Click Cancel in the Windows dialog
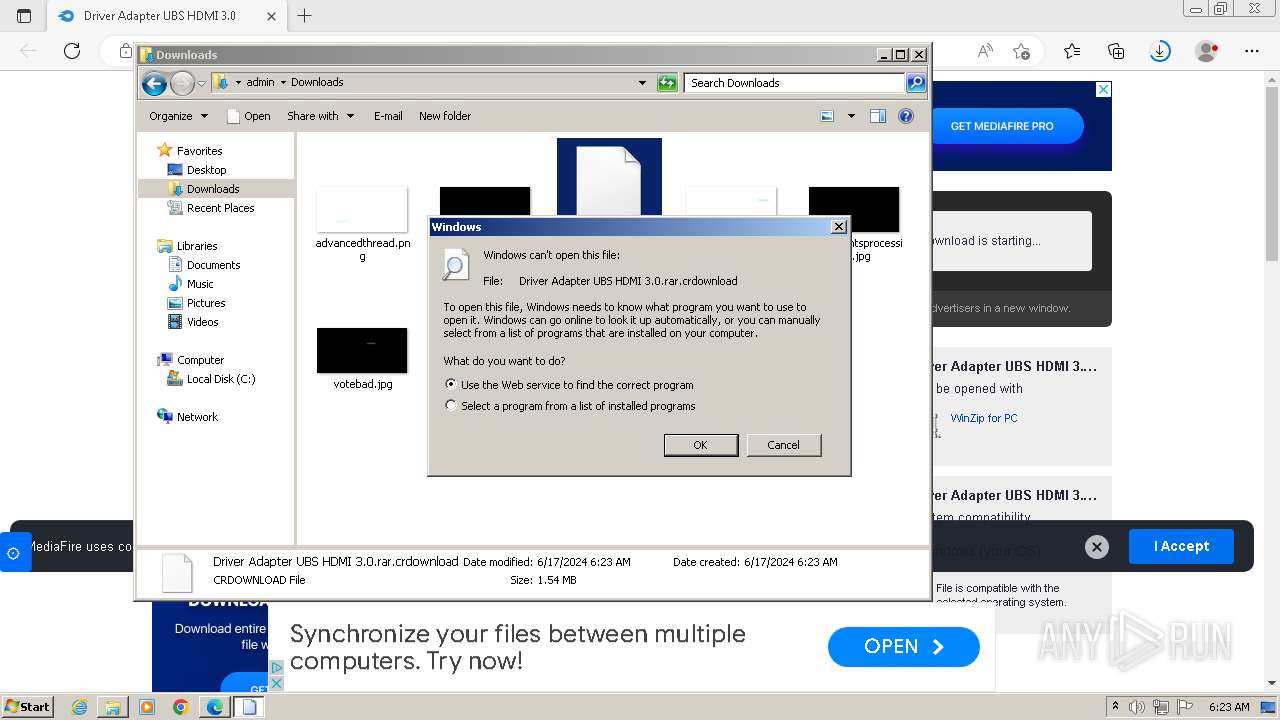Viewport: 1280px width, 720px height. [x=783, y=445]
